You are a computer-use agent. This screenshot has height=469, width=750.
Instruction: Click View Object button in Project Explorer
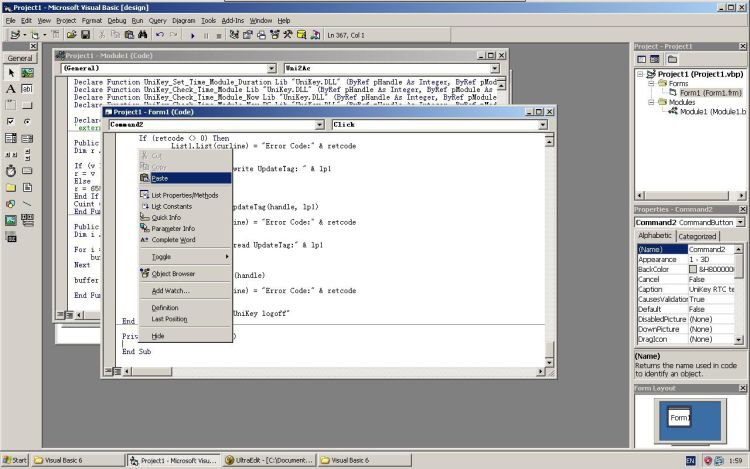(x=655, y=59)
